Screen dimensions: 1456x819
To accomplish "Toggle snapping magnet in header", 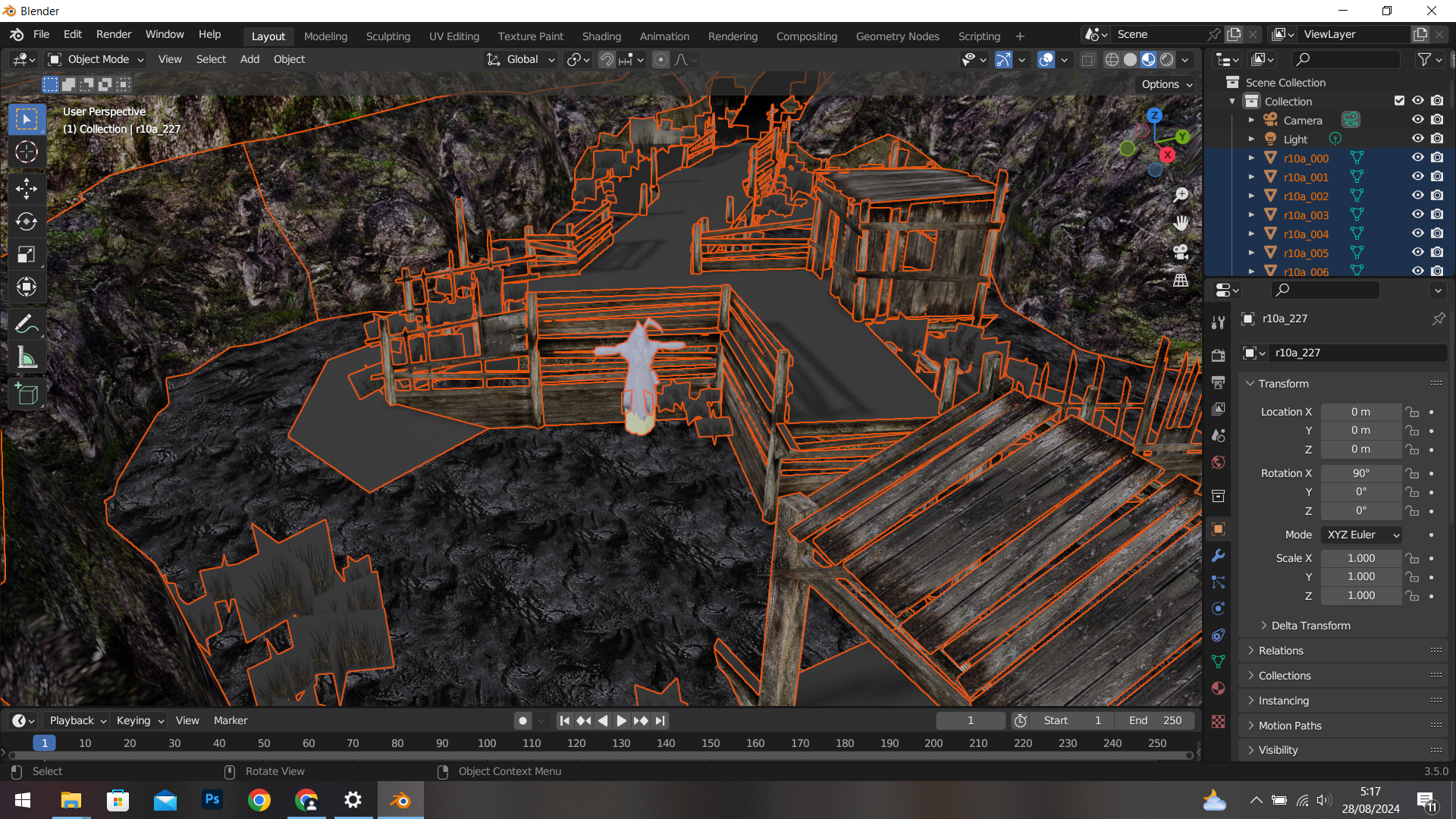I will [x=607, y=60].
